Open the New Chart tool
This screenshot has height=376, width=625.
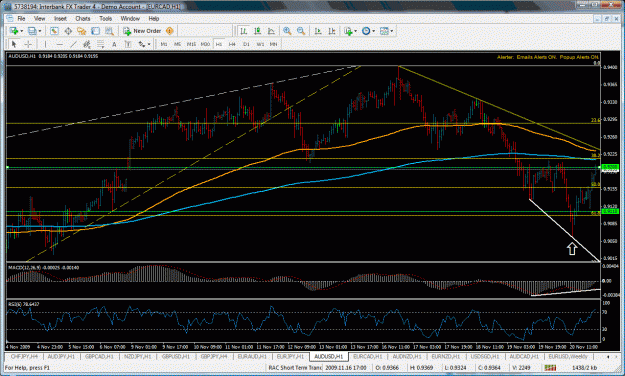14,31
